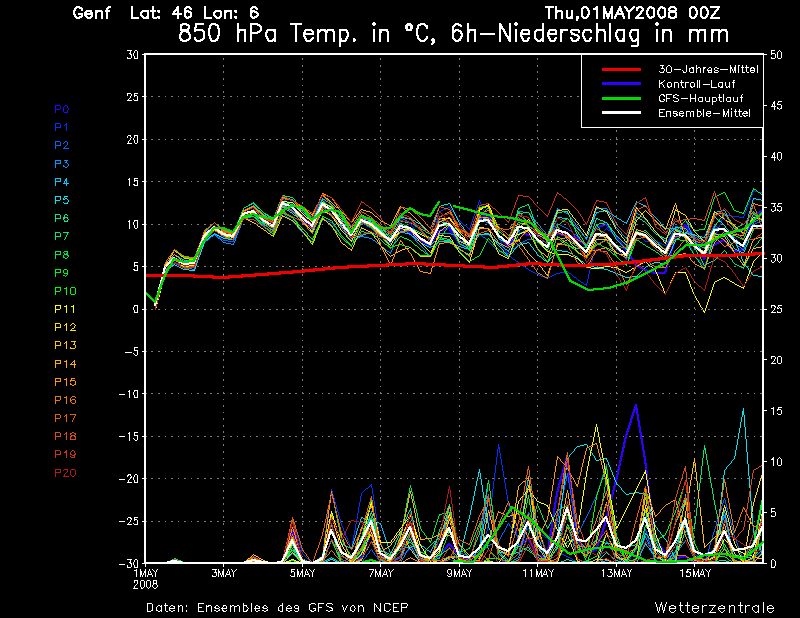The height and width of the screenshot is (618, 800).
Task: Click the 3MAY date on x-axis
Action: coord(224,574)
